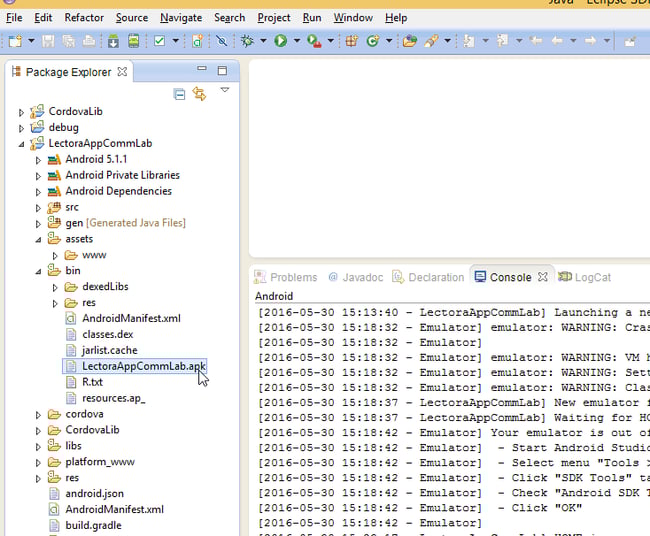Click the New Java Package icon

tap(352, 41)
